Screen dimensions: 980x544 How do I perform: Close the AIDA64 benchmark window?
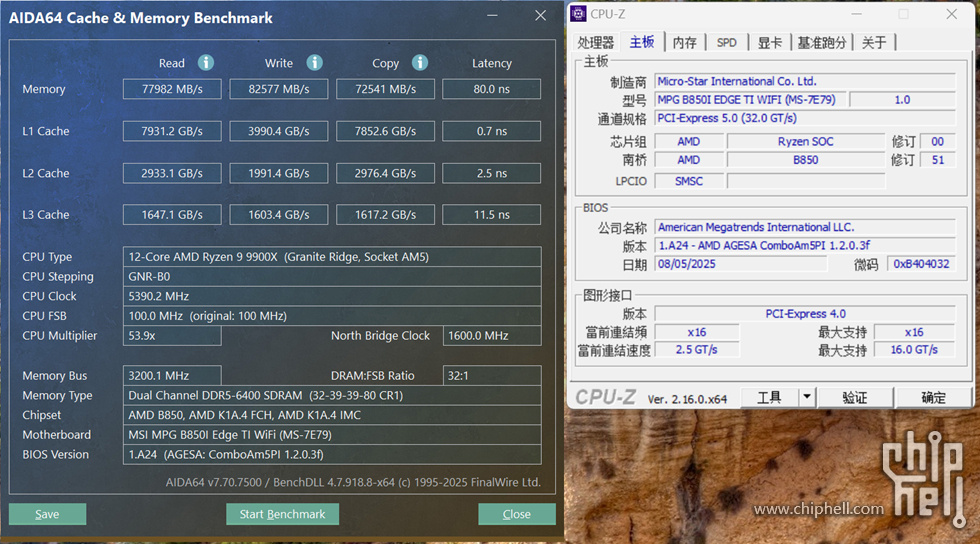541,16
